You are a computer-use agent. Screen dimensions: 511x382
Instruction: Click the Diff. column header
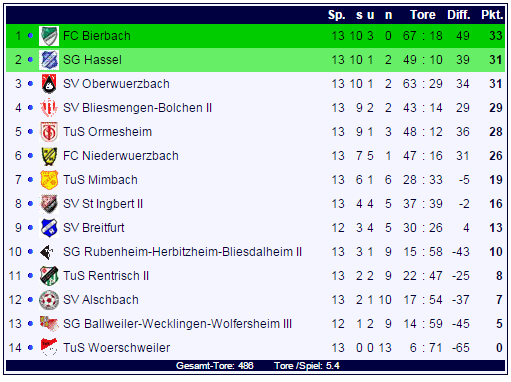pos(459,15)
